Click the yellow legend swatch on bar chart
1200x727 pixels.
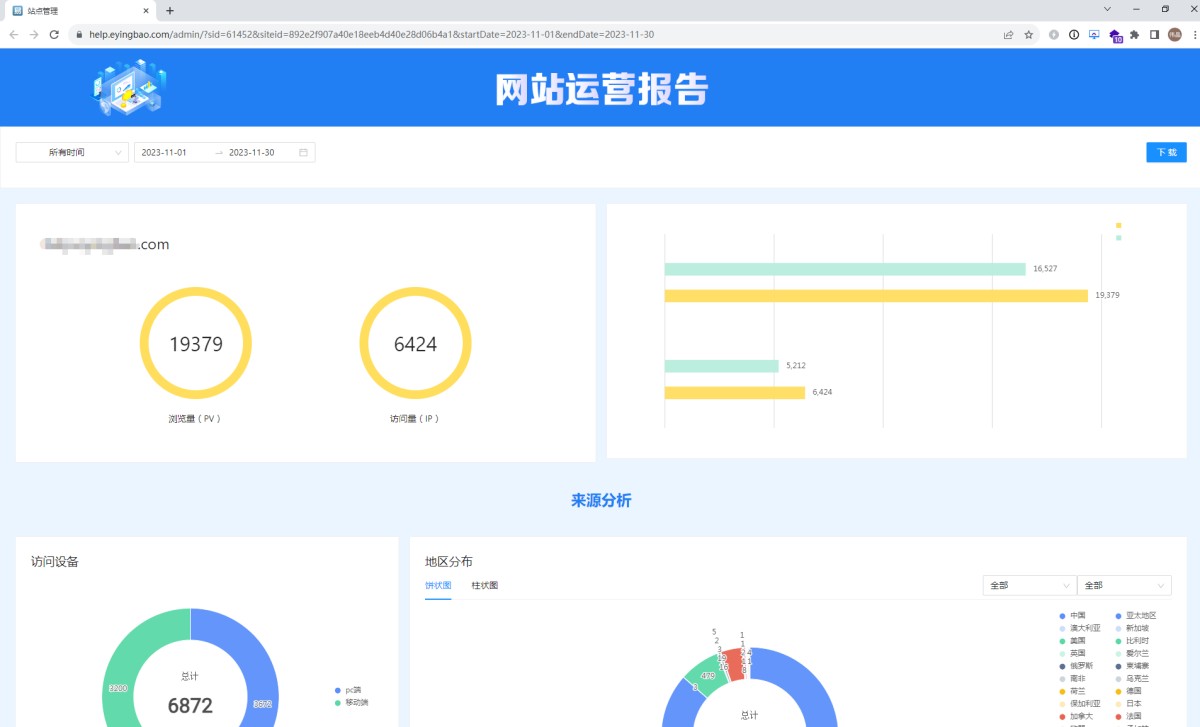coord(1118,226)
